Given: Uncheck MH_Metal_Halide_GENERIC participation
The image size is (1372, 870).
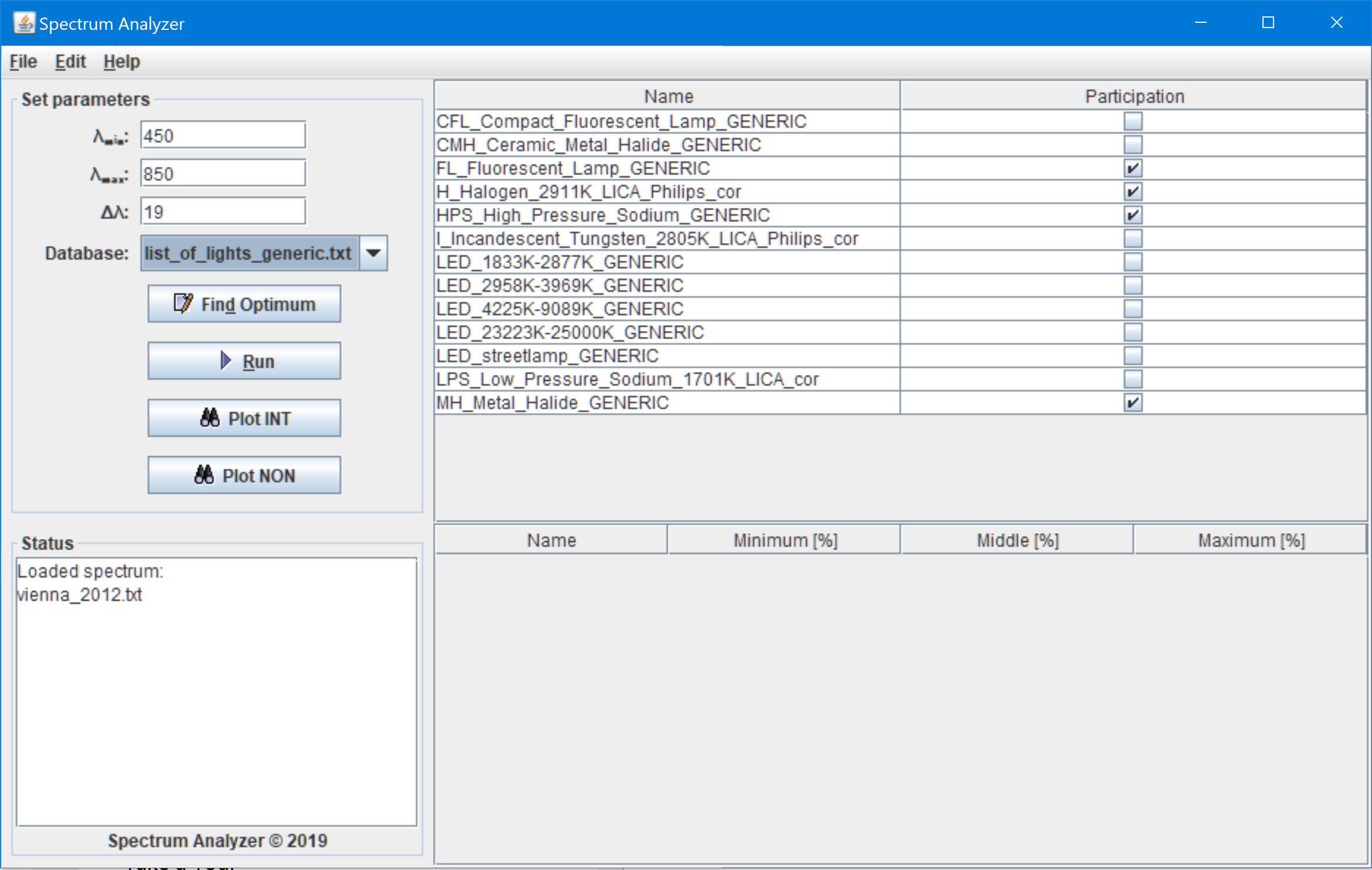Looking at the screenshot, I should click(1132, 402).
